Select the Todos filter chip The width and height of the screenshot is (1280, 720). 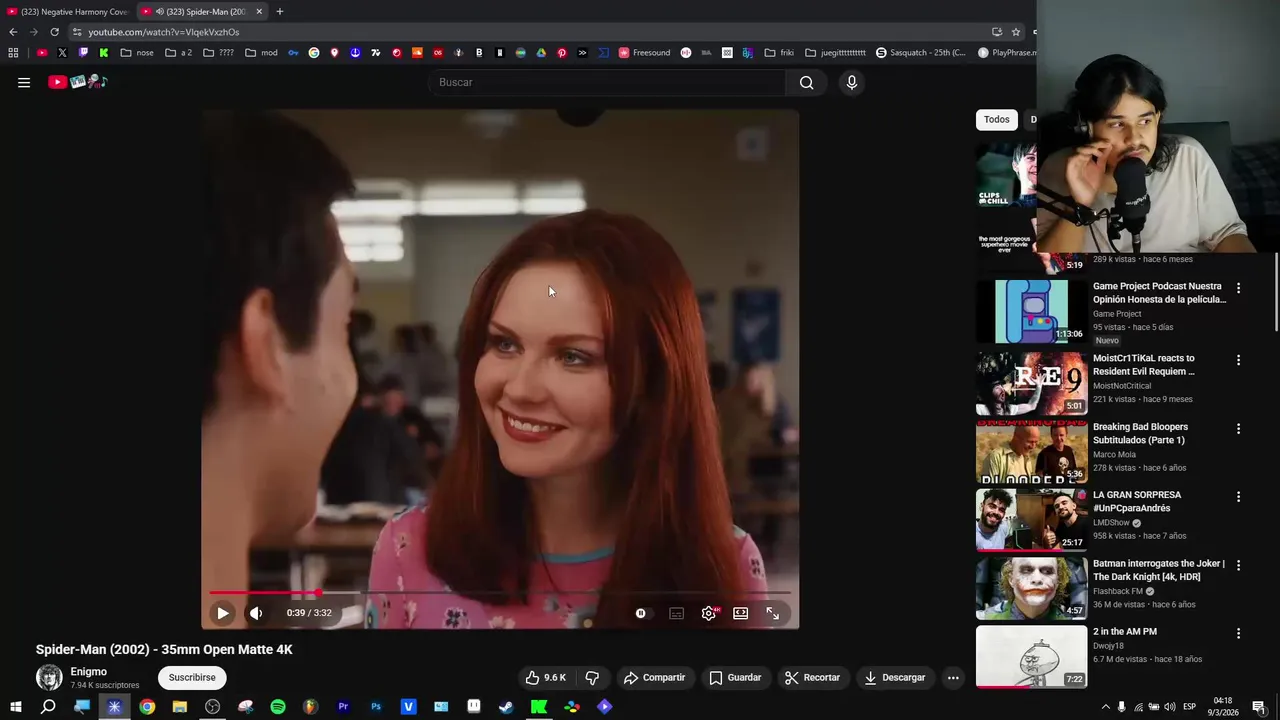997,119
